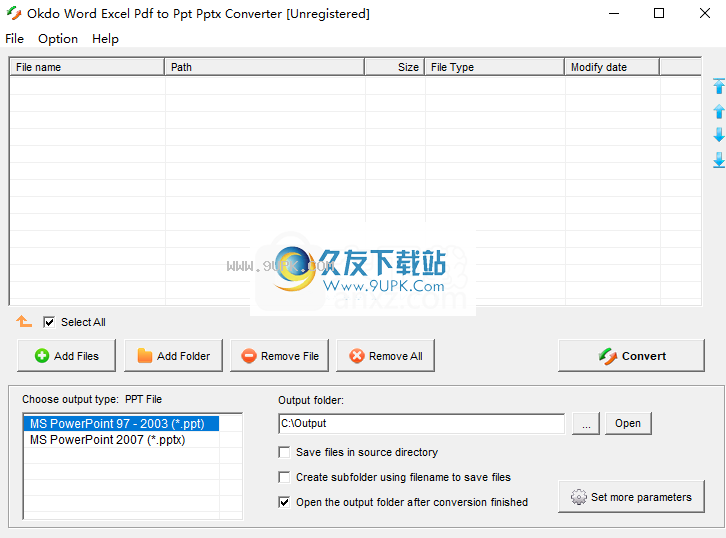Toggle the Select All checkbox
Image resolution: width=726 pixels, height=538 pixels.
click(49, 322)
